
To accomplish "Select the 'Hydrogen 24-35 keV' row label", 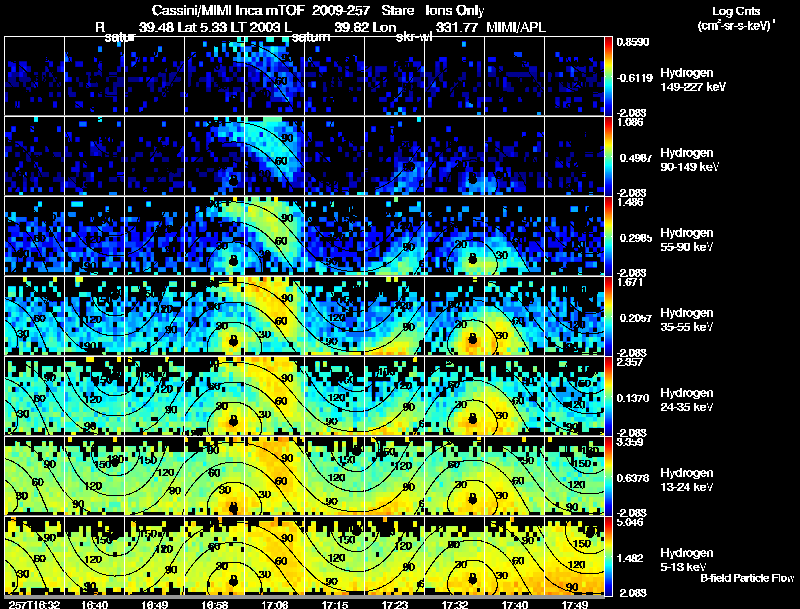I will point(687,400).
